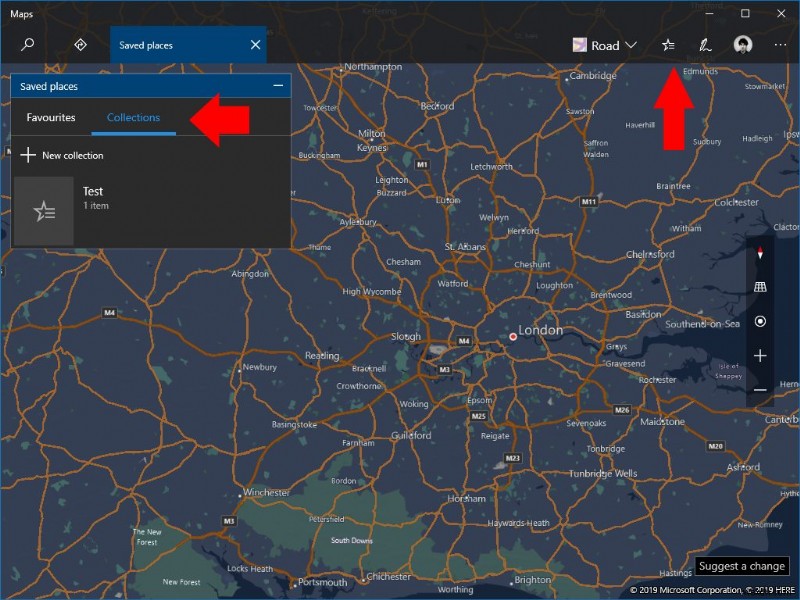Image resolution: width=800 pixels, height=600 pixels.
Task: Open the See more menu
Action: click(x=780, y=45)
